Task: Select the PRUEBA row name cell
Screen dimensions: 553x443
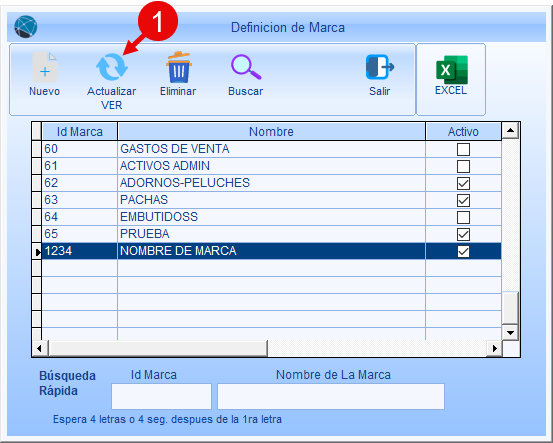Action: [x=271, y=234]
